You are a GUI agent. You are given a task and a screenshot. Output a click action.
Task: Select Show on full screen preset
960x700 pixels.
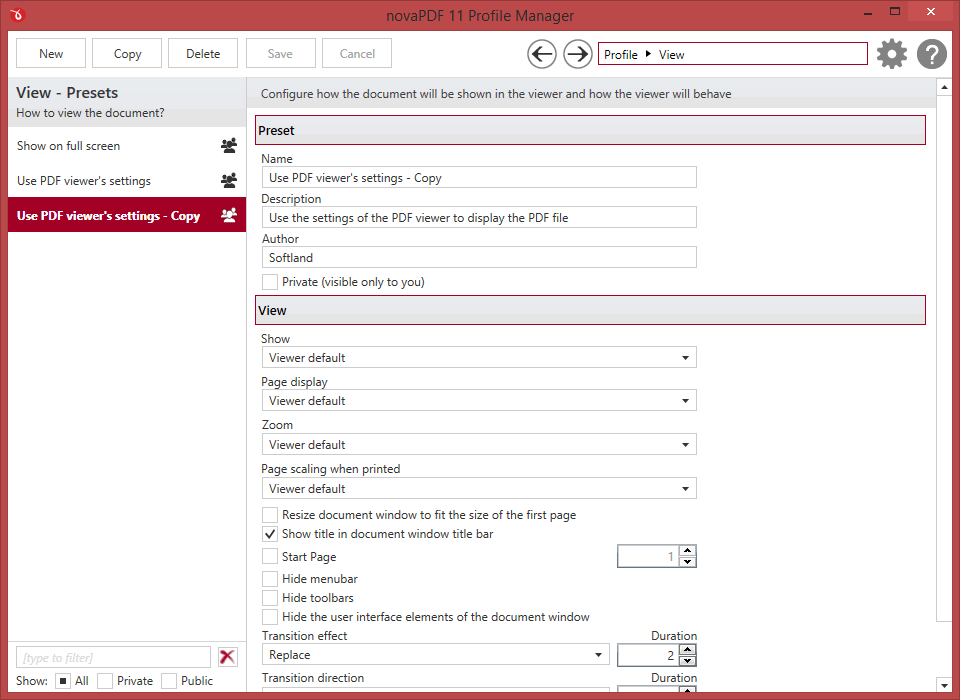coord(127,146)
